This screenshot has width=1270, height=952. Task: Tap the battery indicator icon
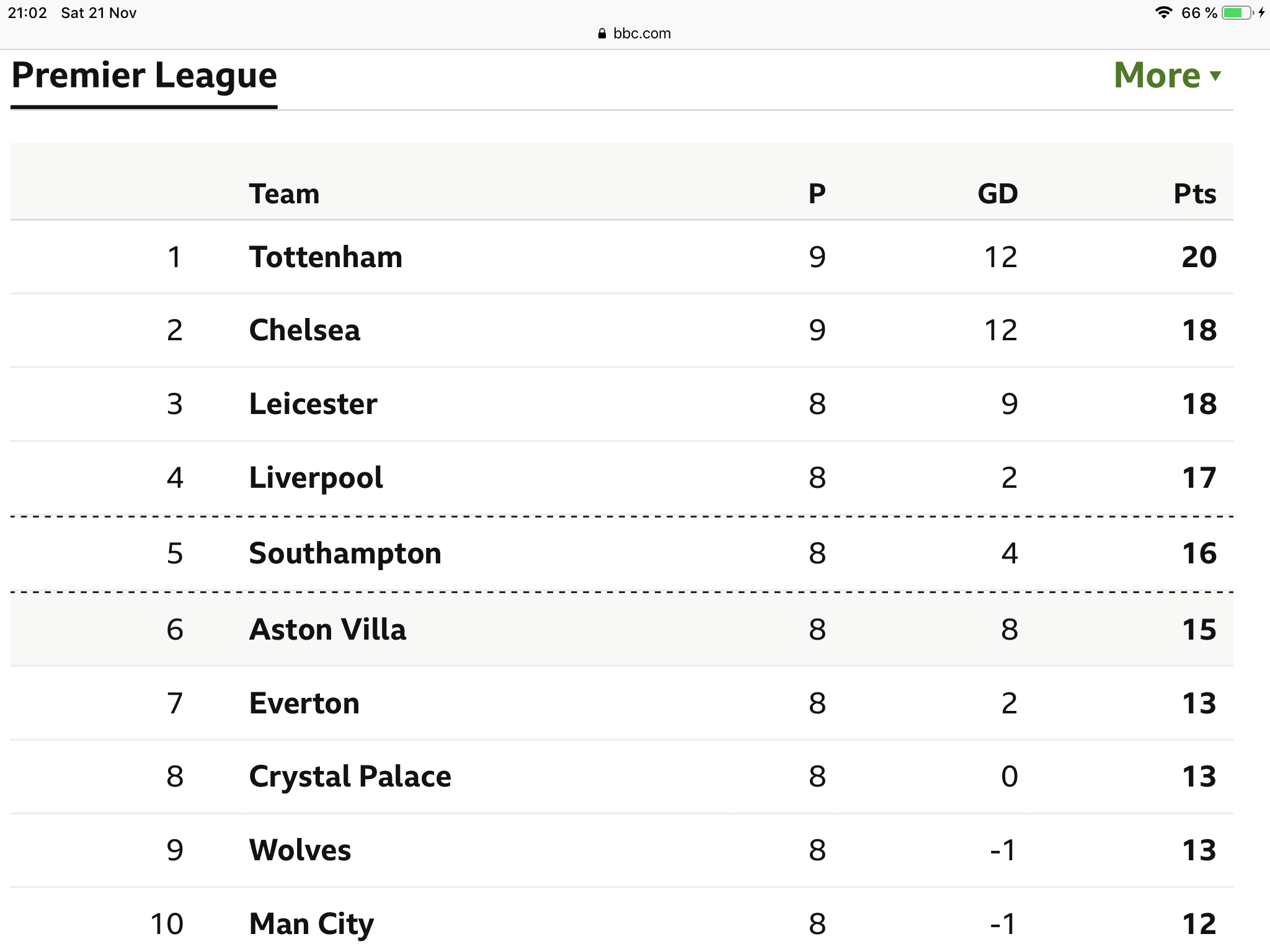1237,13
